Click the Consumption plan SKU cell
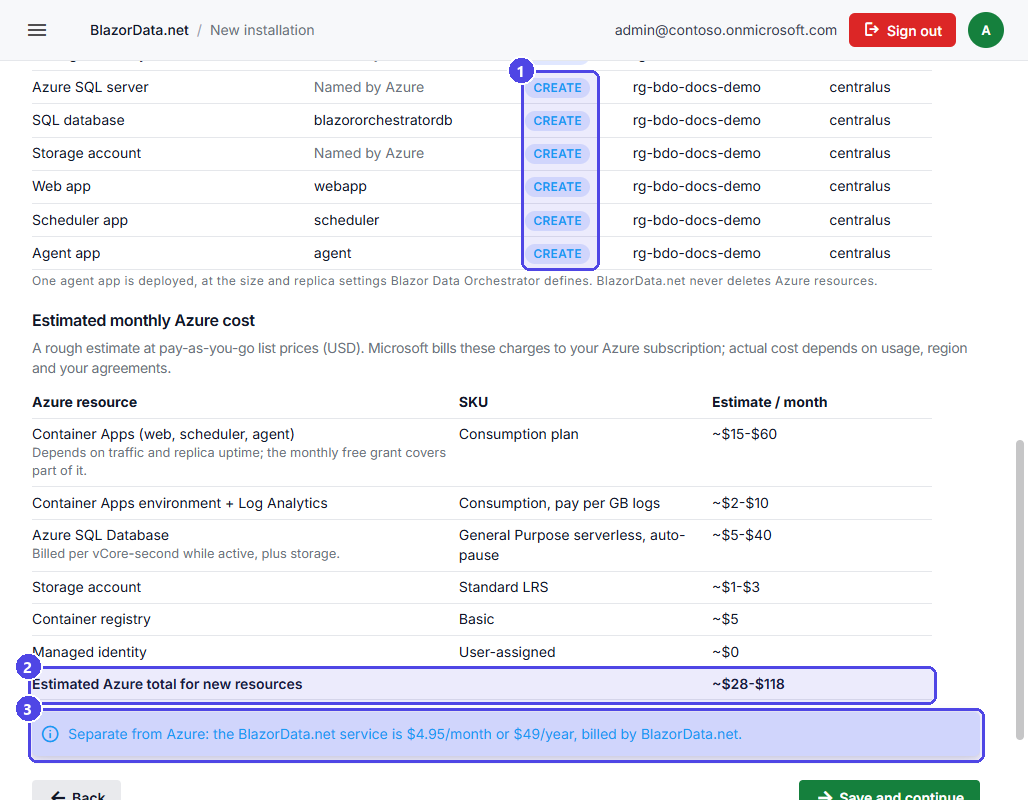 (519, 434)
